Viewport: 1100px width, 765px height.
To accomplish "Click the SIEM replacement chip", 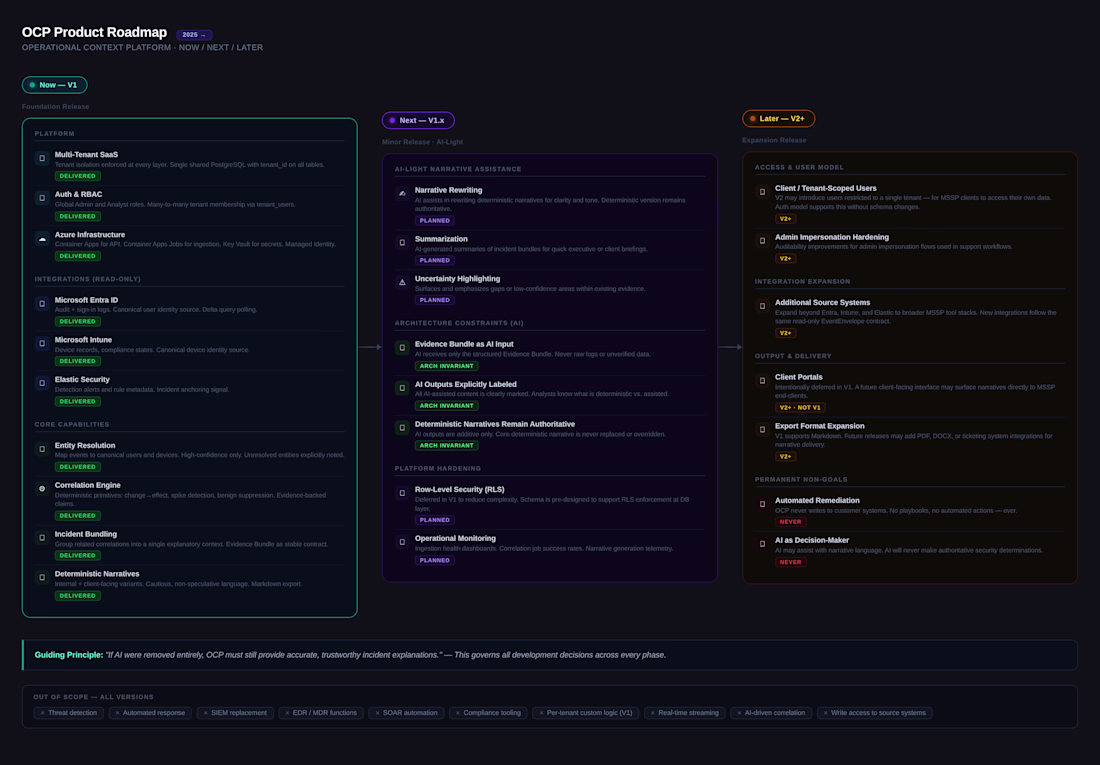I will click(235, 713).
